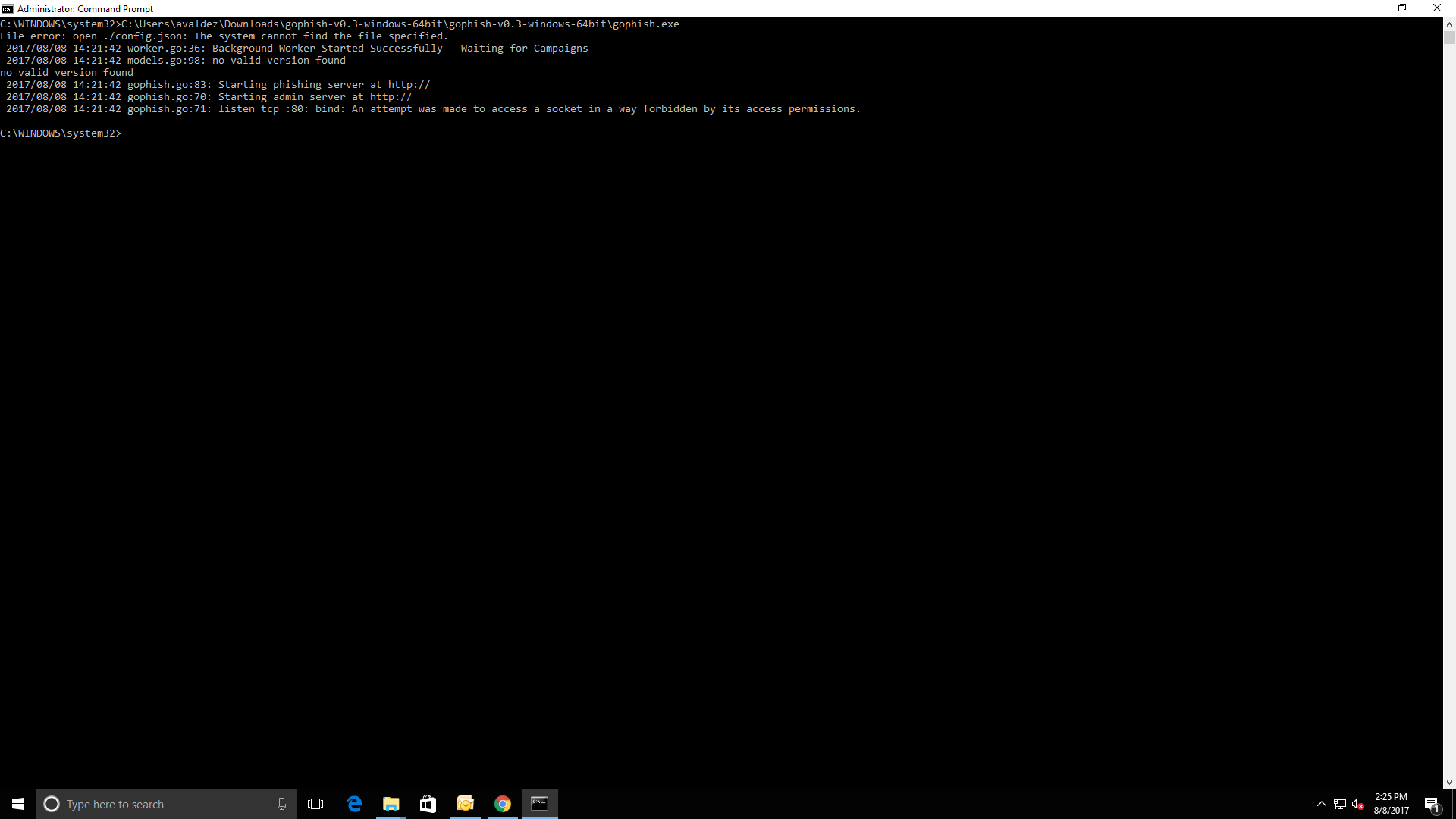Click the clock showing 2:25 PM
The height and width of the screenshot is (819, 1456).
tap(1391, 803)
